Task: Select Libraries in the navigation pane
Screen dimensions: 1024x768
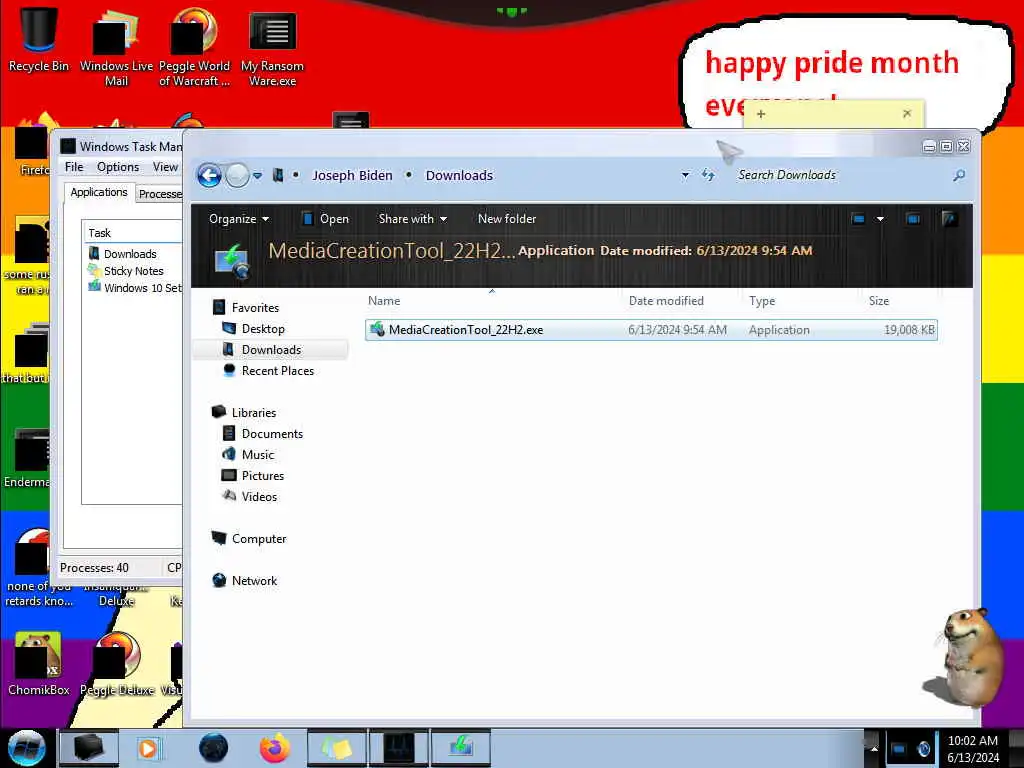Action: 244,413
